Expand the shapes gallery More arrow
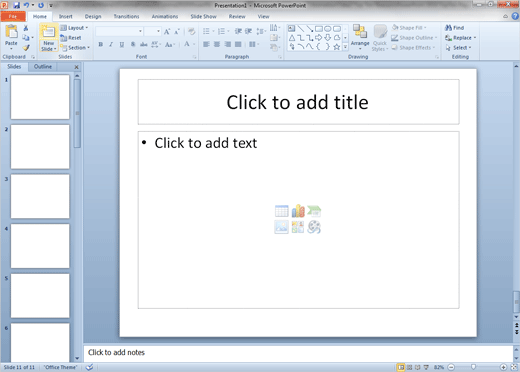Screen dimensions: 520x372 tap(345, 47)
